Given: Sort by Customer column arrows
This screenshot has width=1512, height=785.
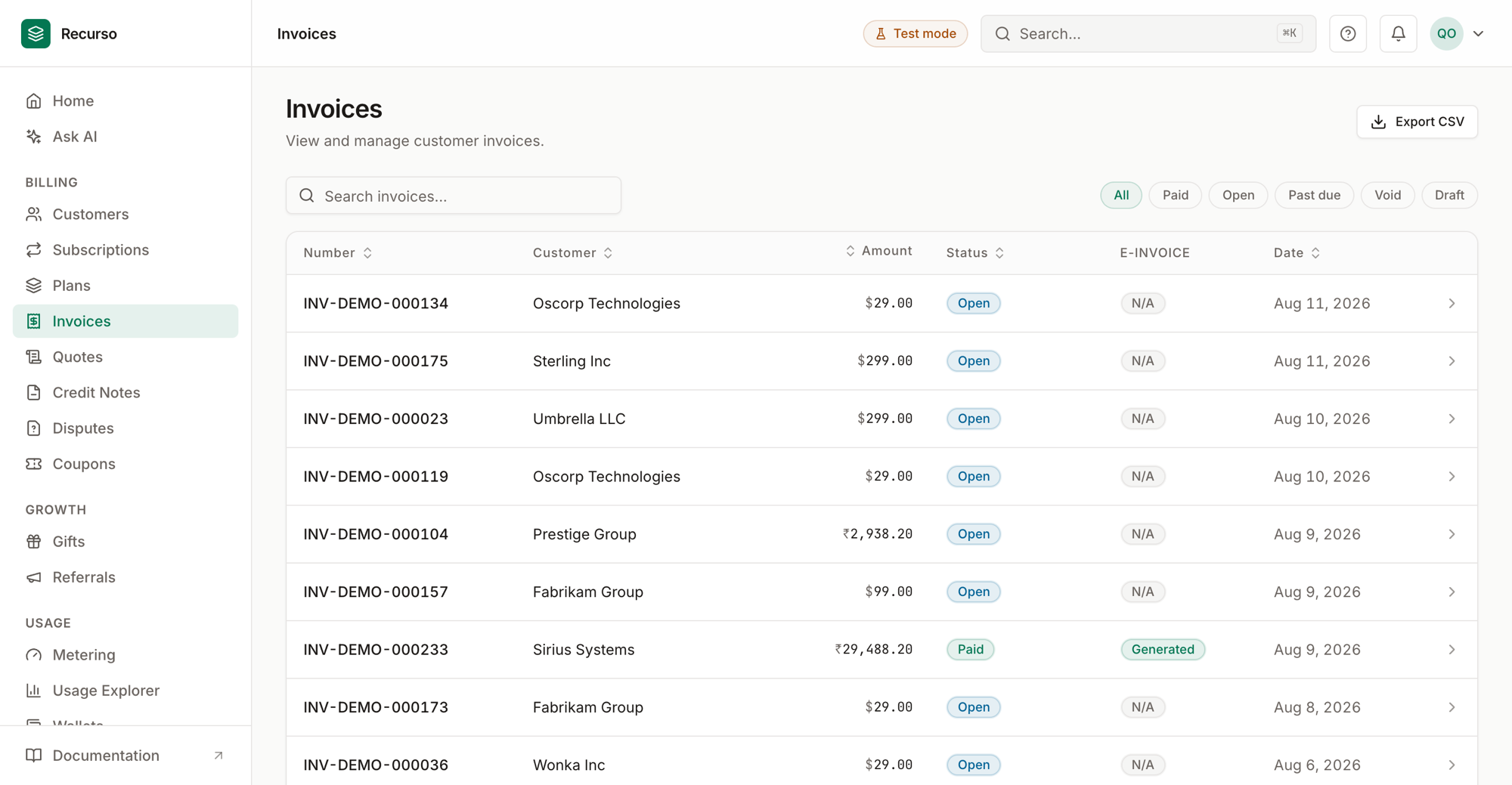Looking at the screenshot, I should coord(608,252).
